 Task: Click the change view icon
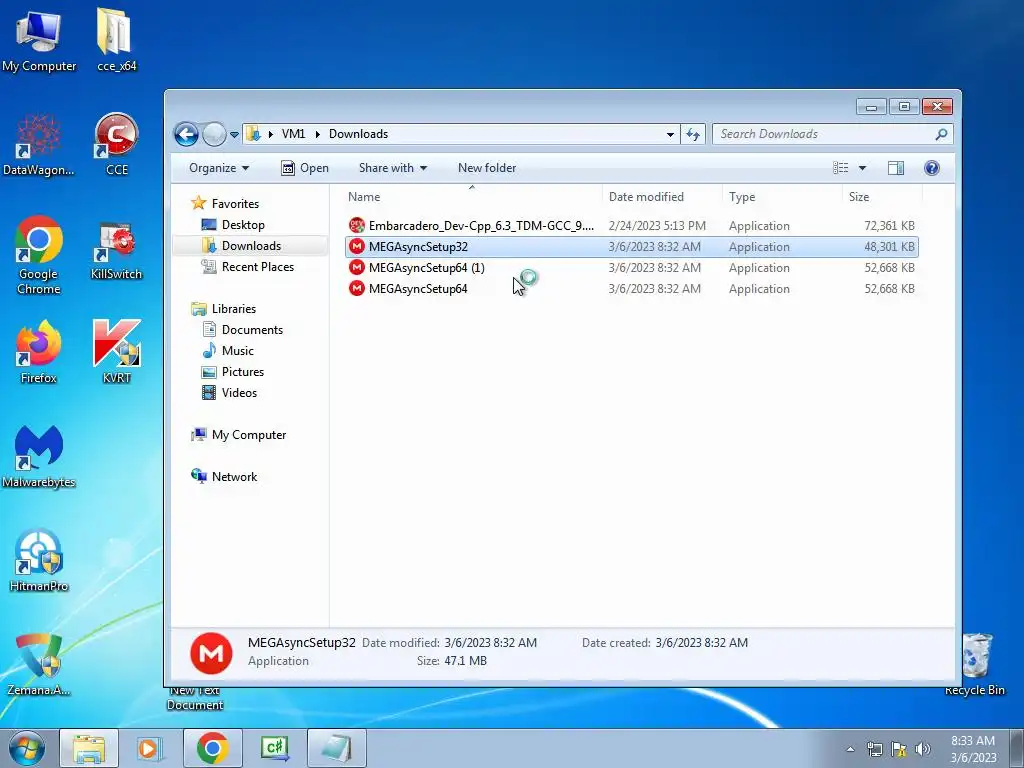click(x=840, y=168)
